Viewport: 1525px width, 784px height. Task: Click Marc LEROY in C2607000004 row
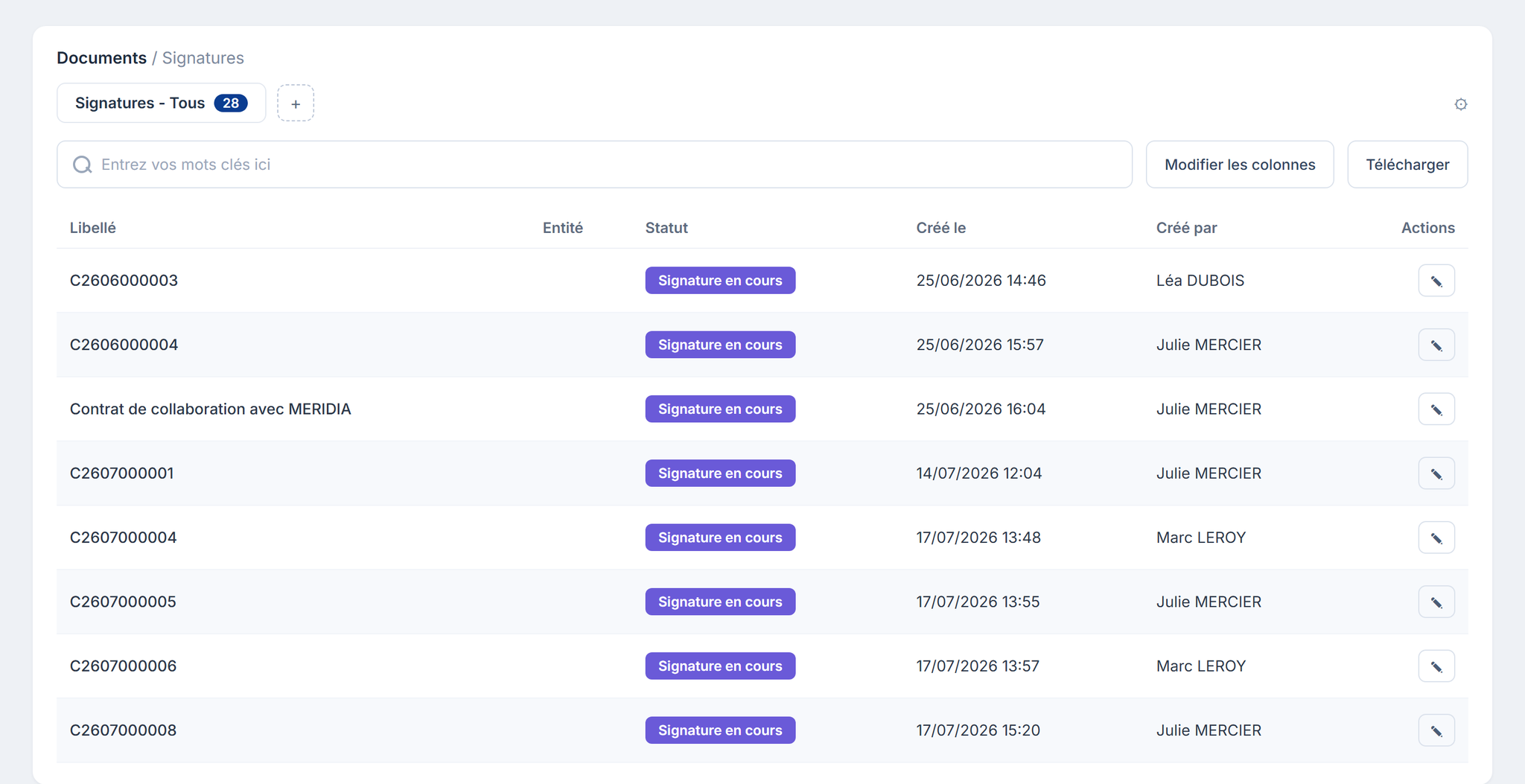[x=1200, y=538]
